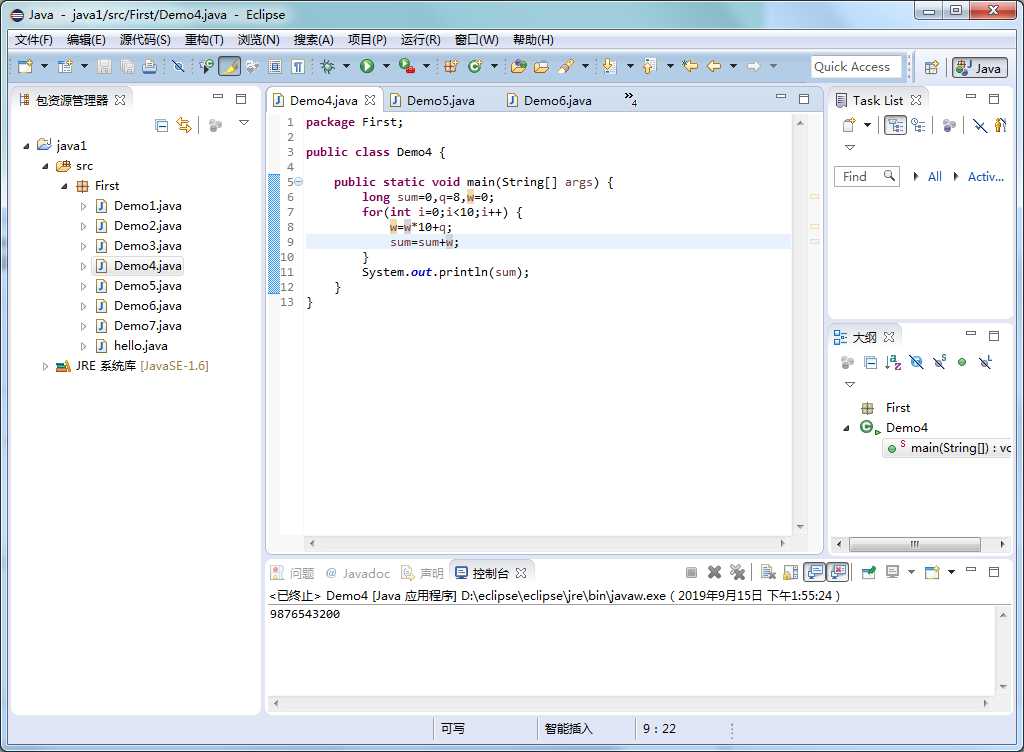Open the 源代码(S) menu
The height and width of the screenshot is (752, 1024).
click(145, 40)
